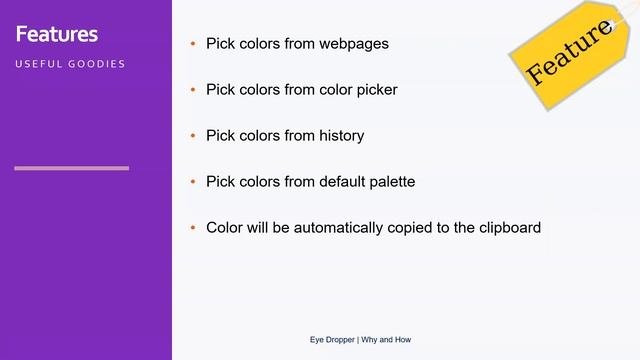Click the 'Pick colors from default palette' line
This screenshot has height=360, width=640.
pyautogui.click(x=311, y=182)
